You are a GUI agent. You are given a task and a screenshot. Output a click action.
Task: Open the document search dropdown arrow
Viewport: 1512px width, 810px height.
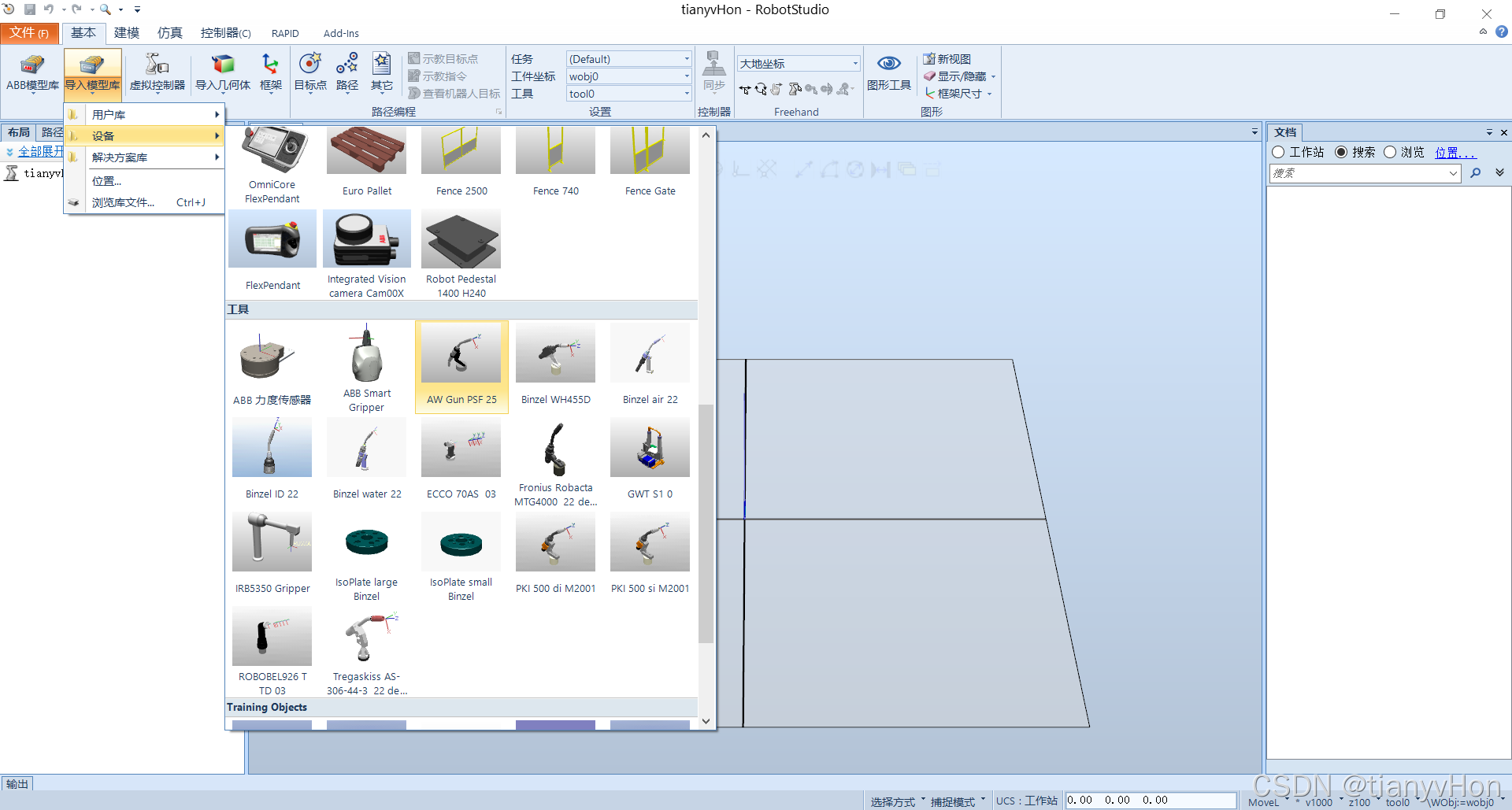tap(1454, 173)
